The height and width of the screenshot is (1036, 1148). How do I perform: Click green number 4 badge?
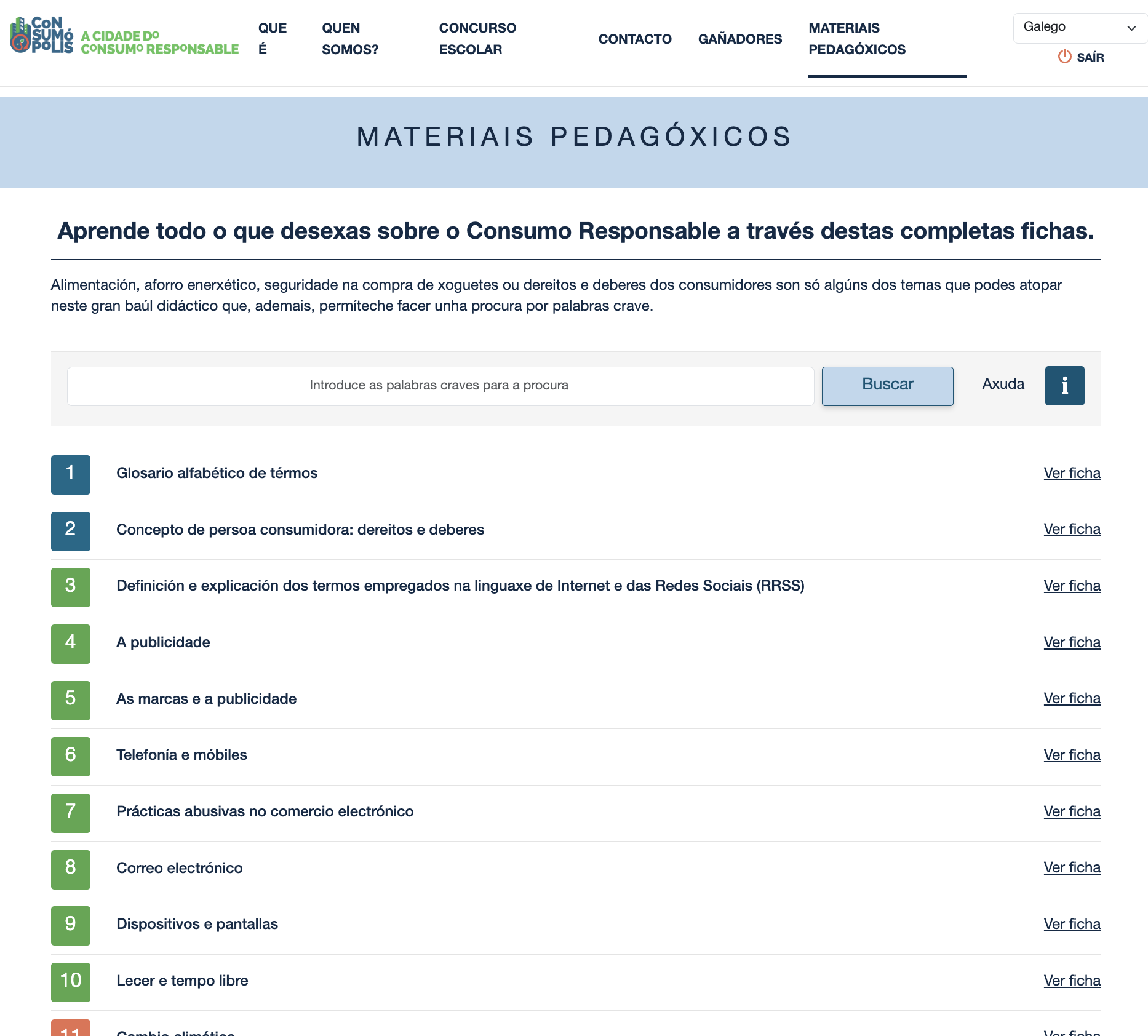click(71, 644)
